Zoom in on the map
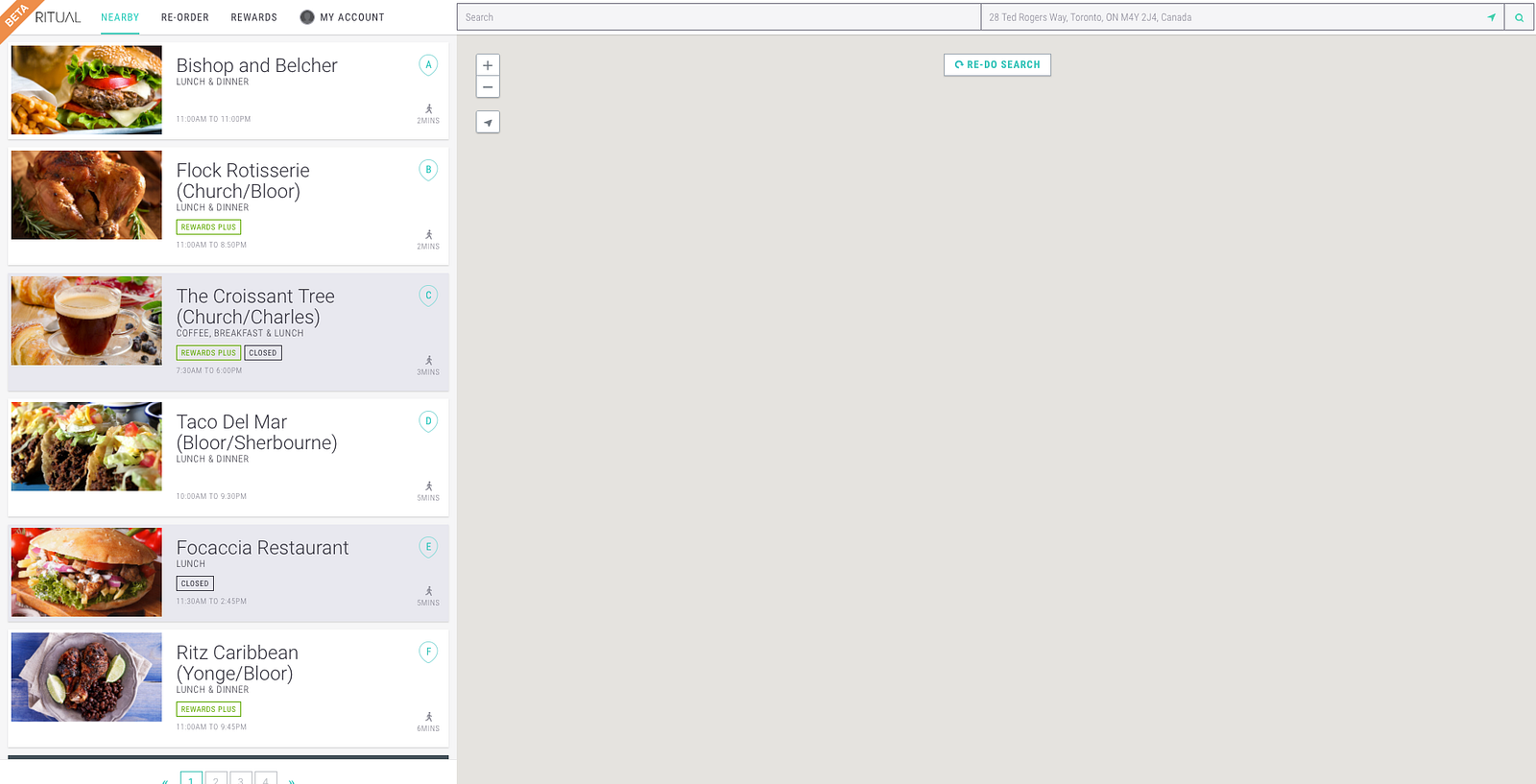1536x784 pixels. click(x=488, y=65)
